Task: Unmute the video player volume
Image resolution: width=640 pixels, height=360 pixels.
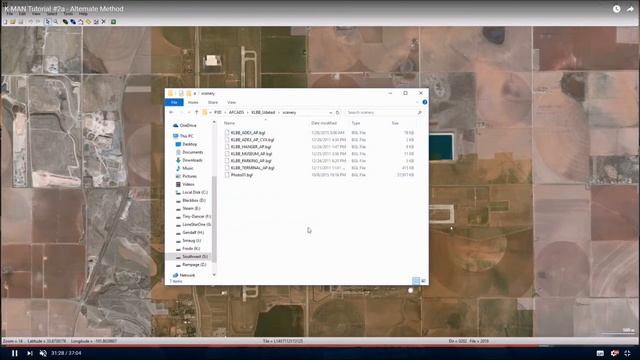Action: pos(43,353)
